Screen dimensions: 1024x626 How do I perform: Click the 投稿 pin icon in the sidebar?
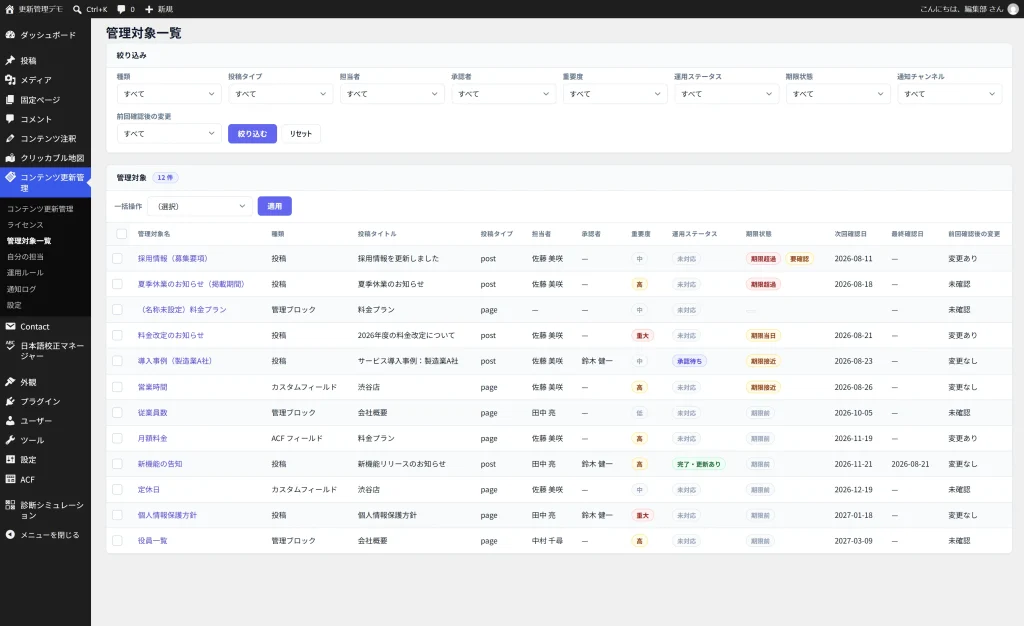point(10,60)
